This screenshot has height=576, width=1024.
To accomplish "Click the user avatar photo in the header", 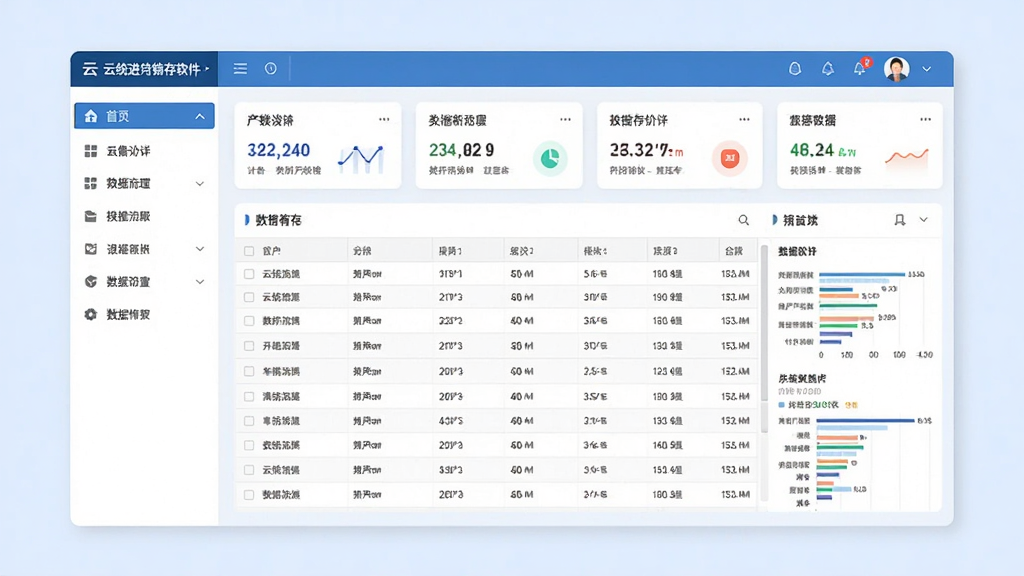I will (897, 69).
